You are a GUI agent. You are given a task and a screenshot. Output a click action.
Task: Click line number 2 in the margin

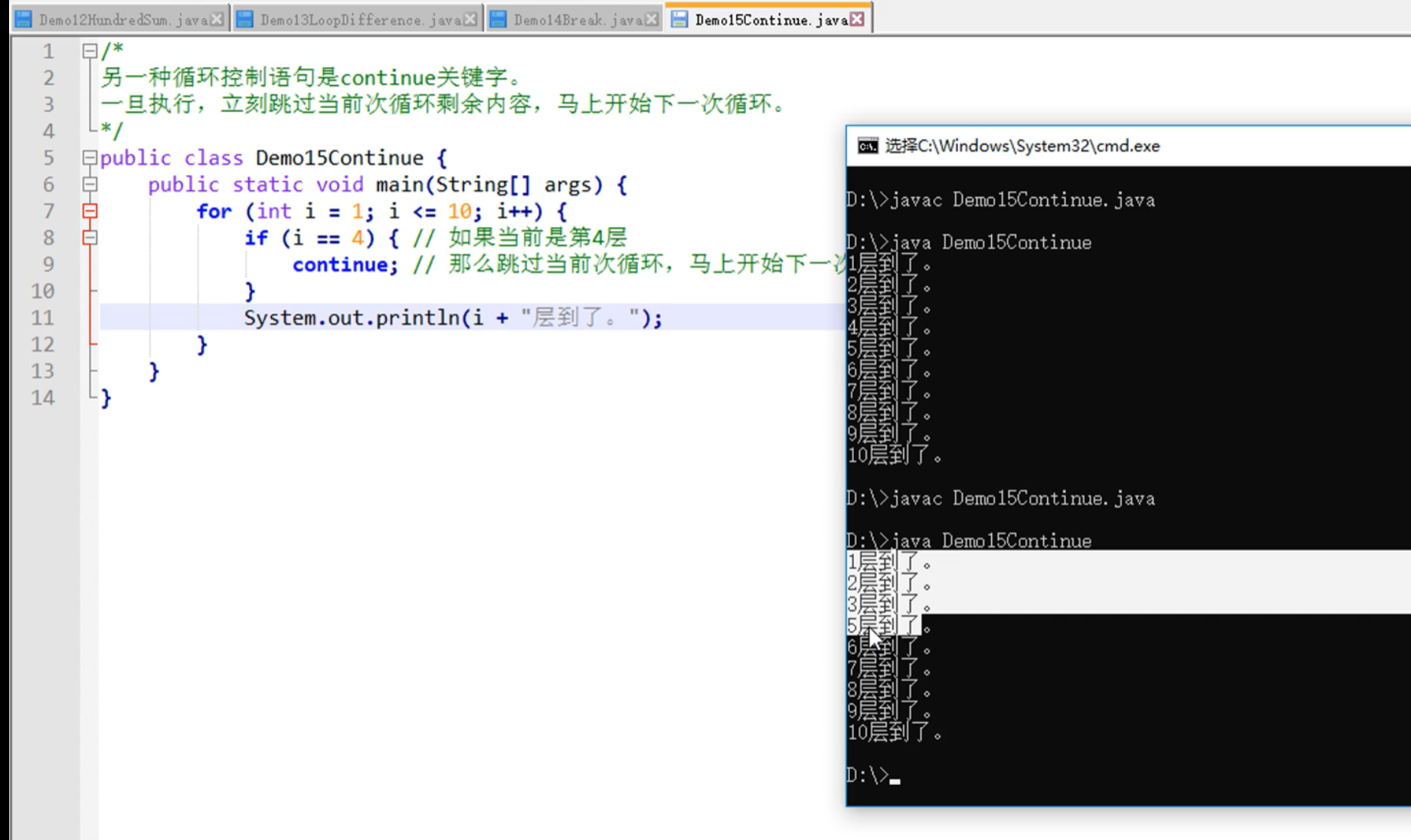pyautogui.click(x=48, y=78)
